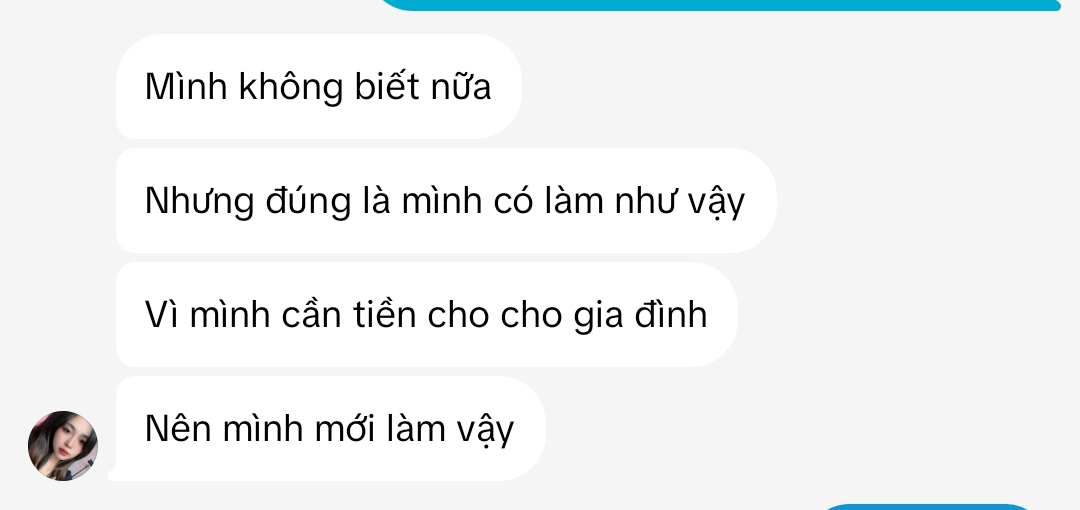Click the blue sent bubble at the top
This screenshot has width=1080, height=510.
pos(720,5)
